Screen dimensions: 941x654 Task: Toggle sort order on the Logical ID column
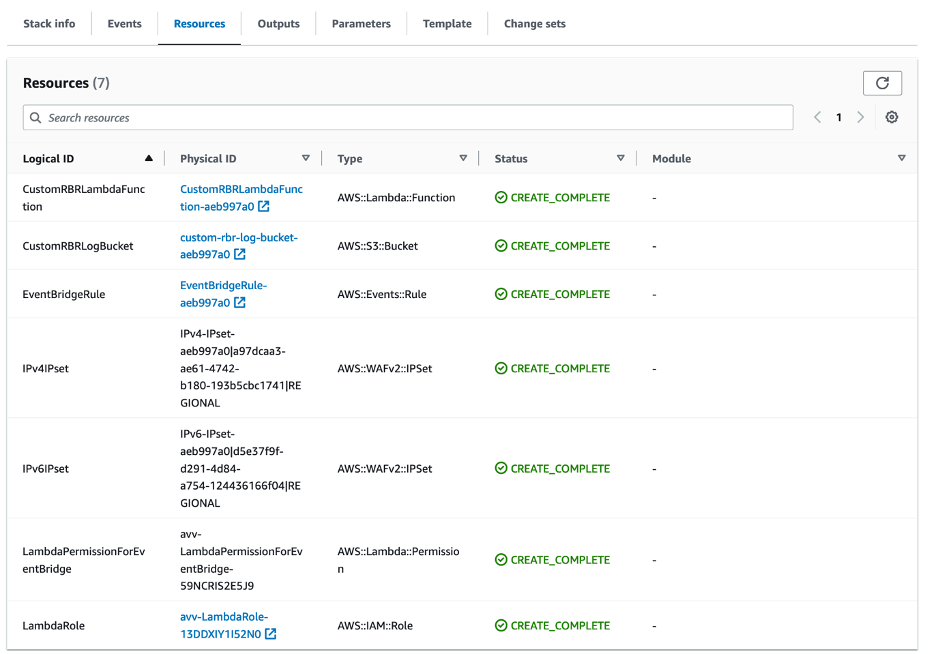(148, 158)
